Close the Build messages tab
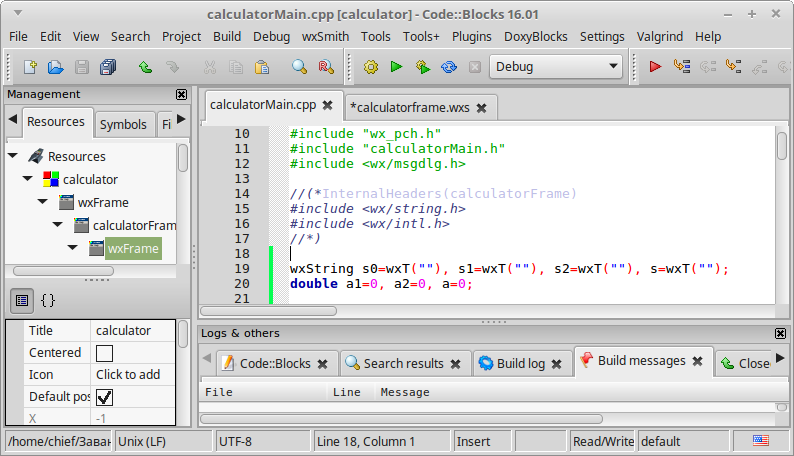Image resolution: width=794 pixels, height=456 pixels. click(x=697, y=361)
